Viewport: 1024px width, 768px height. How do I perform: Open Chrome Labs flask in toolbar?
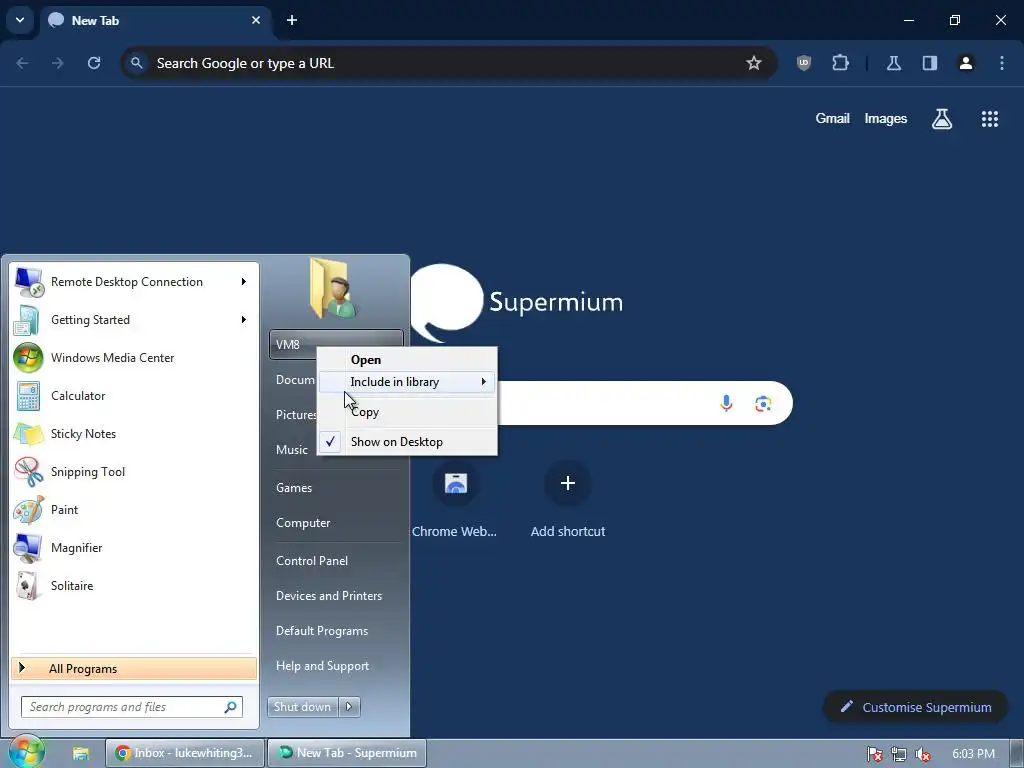(x=893, y=63)
